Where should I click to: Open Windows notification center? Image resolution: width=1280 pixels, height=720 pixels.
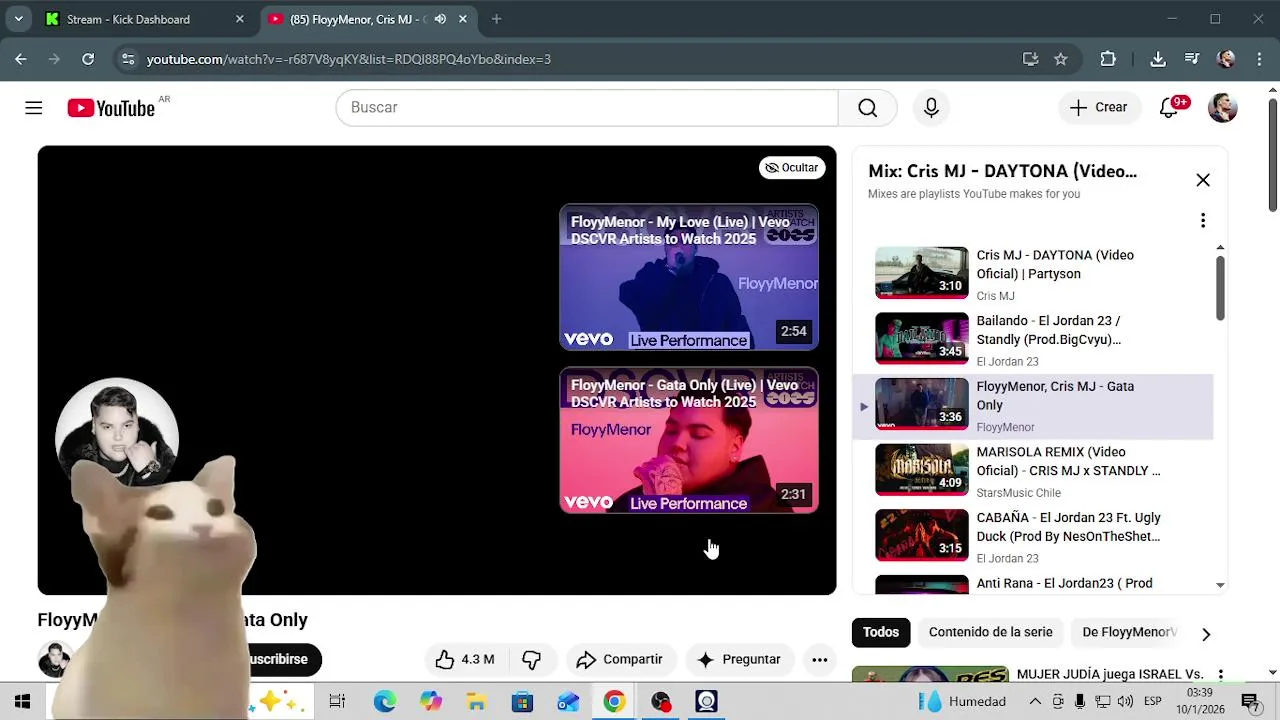pos(1249,701)
